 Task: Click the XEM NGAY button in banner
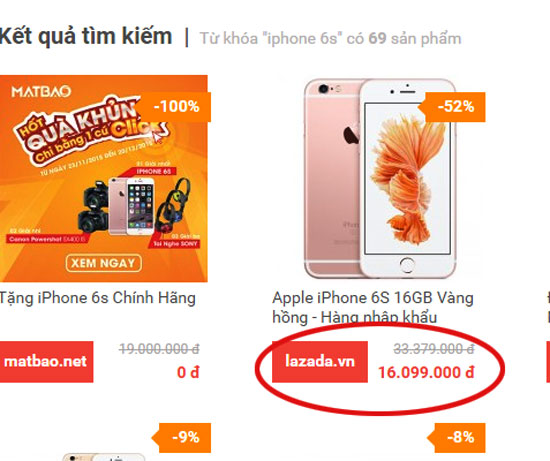[x=103, y=263]
